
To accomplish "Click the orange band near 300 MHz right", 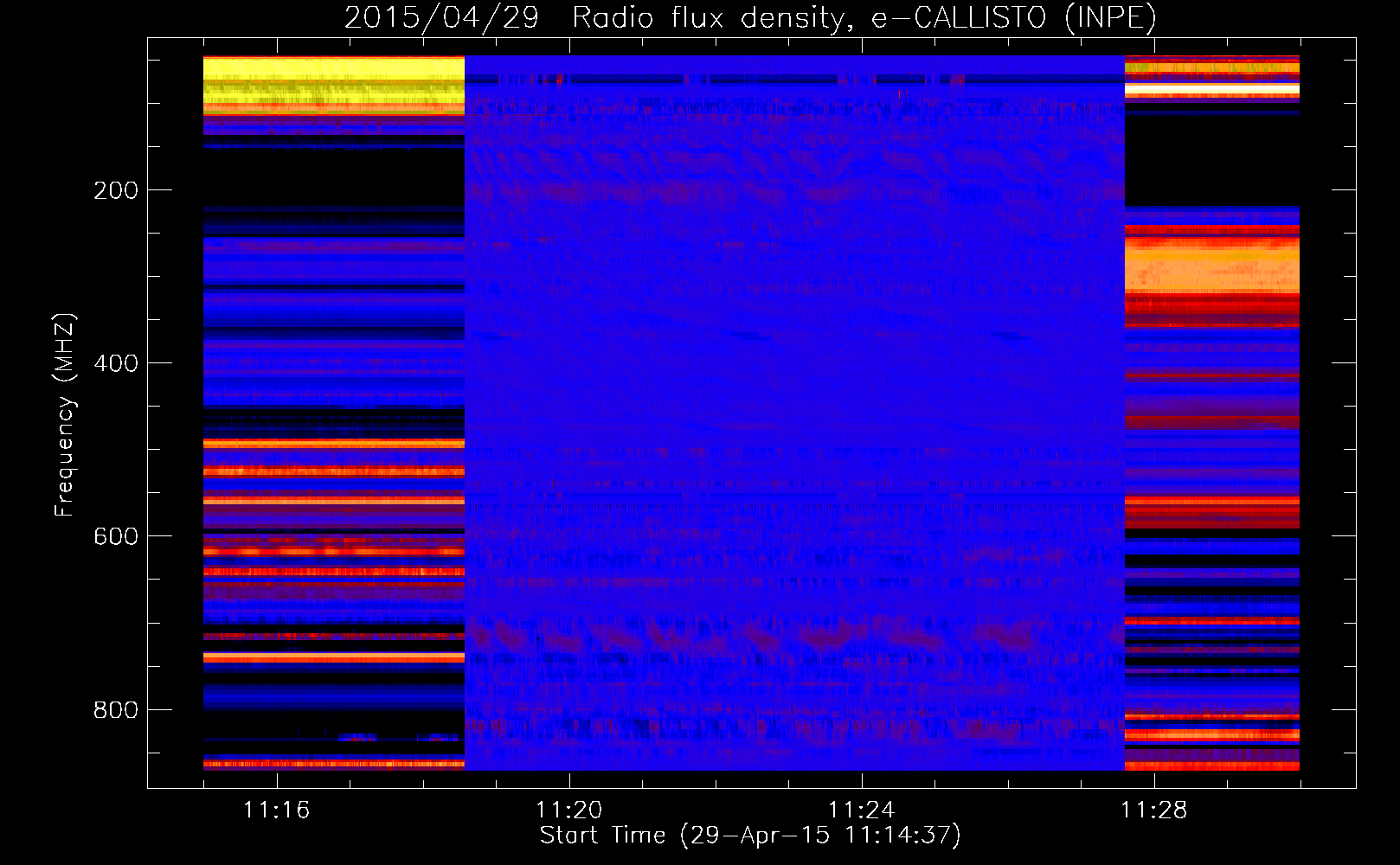I will 1211,265.
